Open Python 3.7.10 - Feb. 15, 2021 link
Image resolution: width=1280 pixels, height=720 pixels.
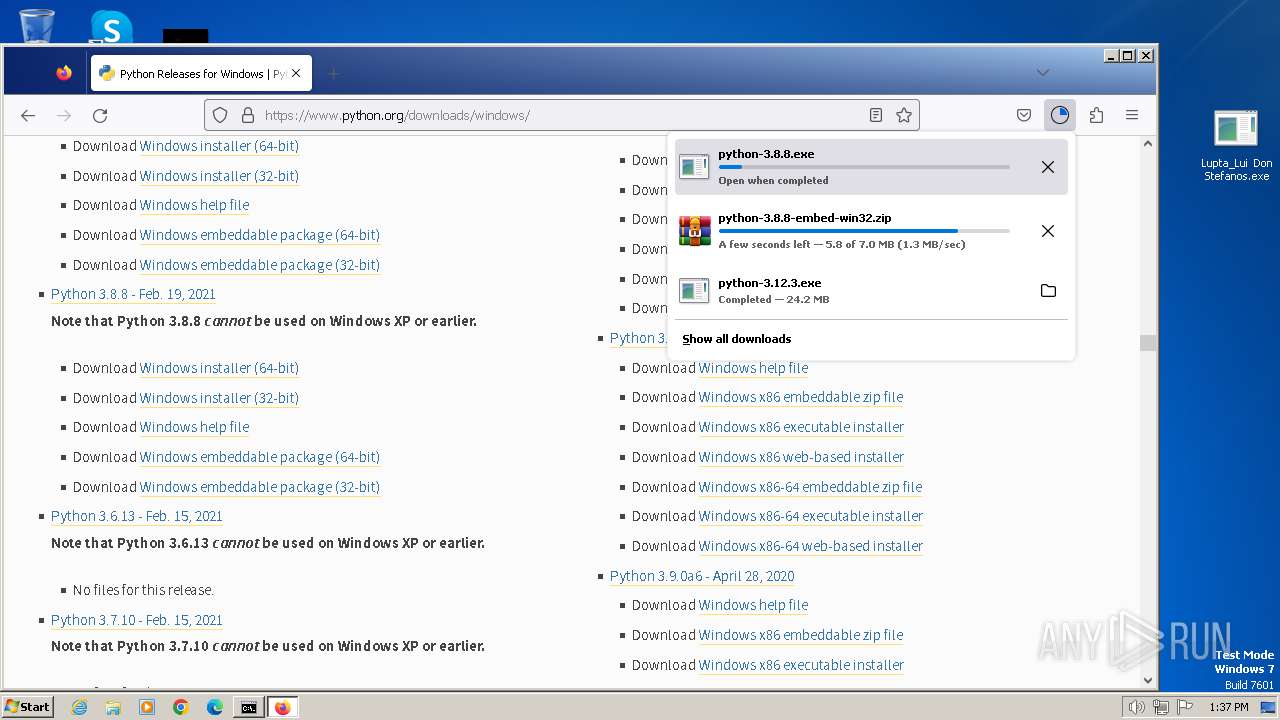click(137, 620)
